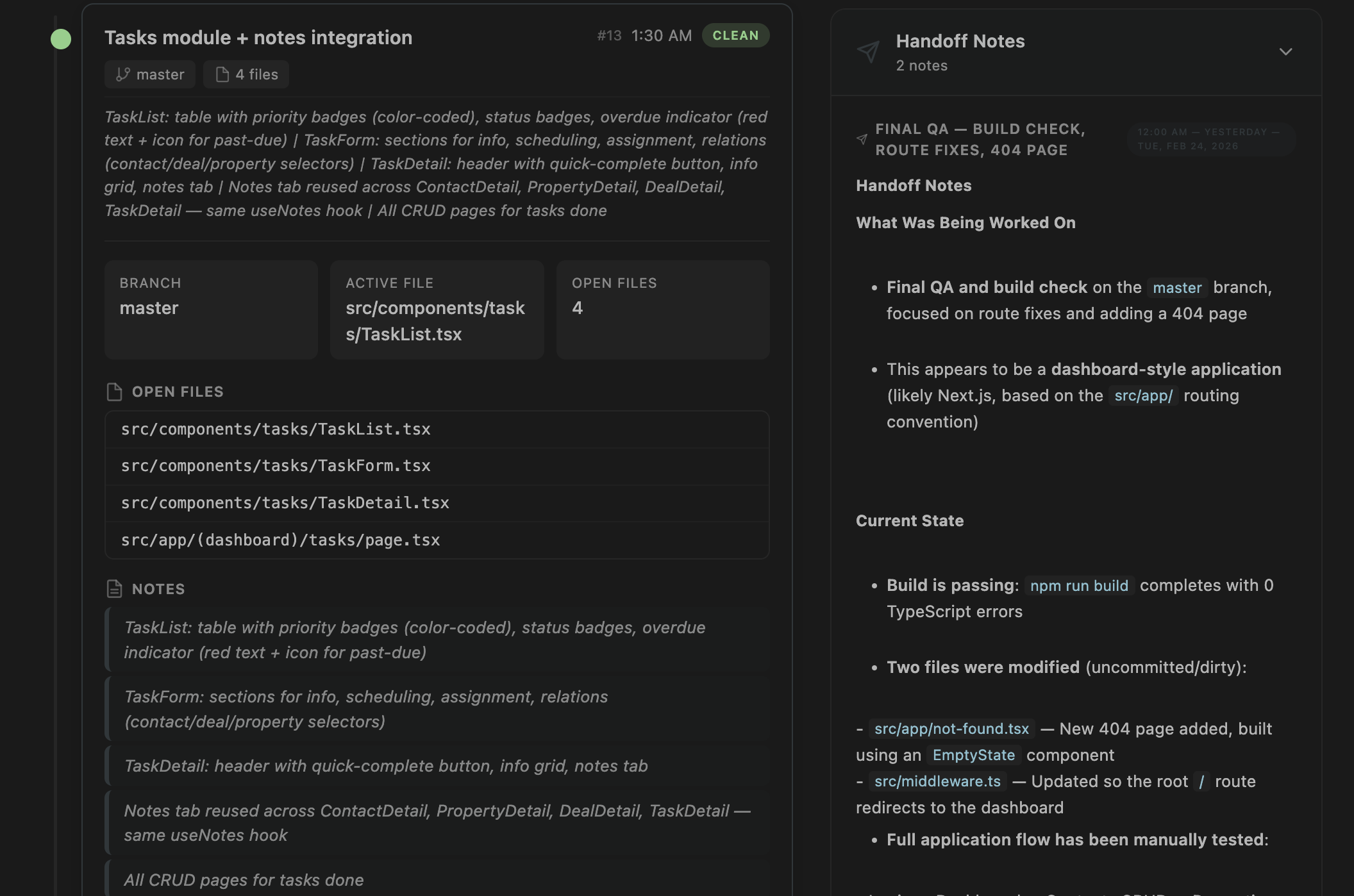This screenshot has height=896, width=1354.
Task: Open src/components/tasks/TaskList.tsx in open files list
Action: point(276,429)
